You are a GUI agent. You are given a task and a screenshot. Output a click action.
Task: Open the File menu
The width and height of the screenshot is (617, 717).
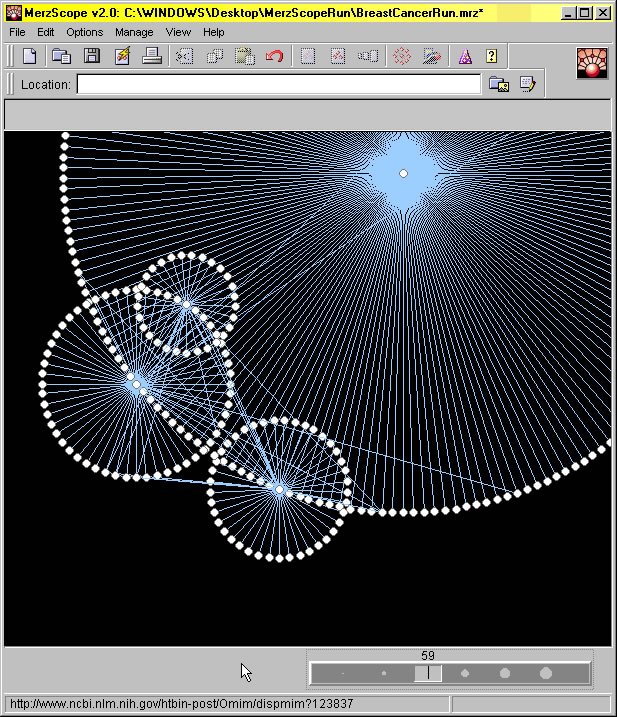click(17, 32)
